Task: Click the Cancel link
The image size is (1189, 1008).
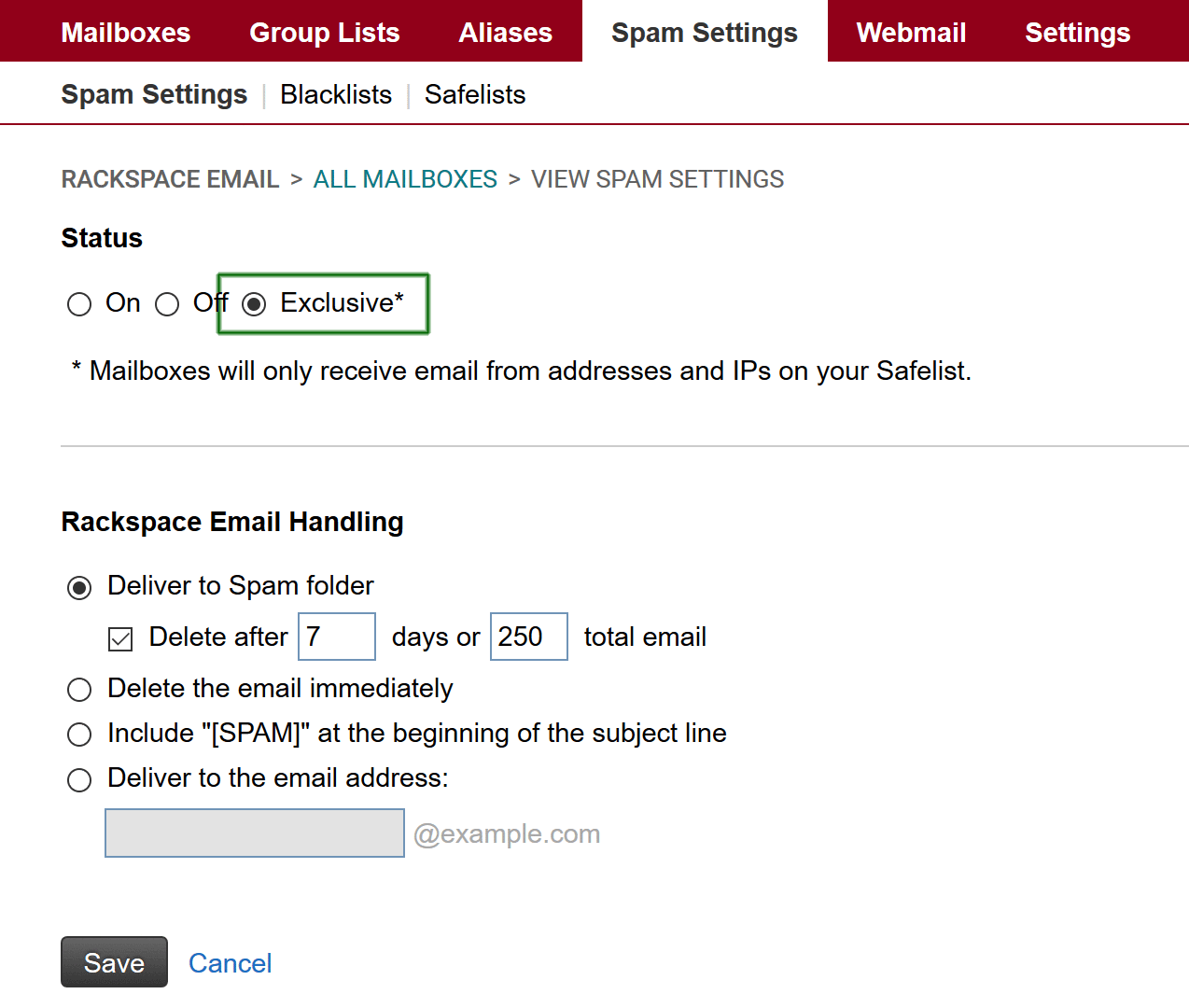Action: click(230, 963)
